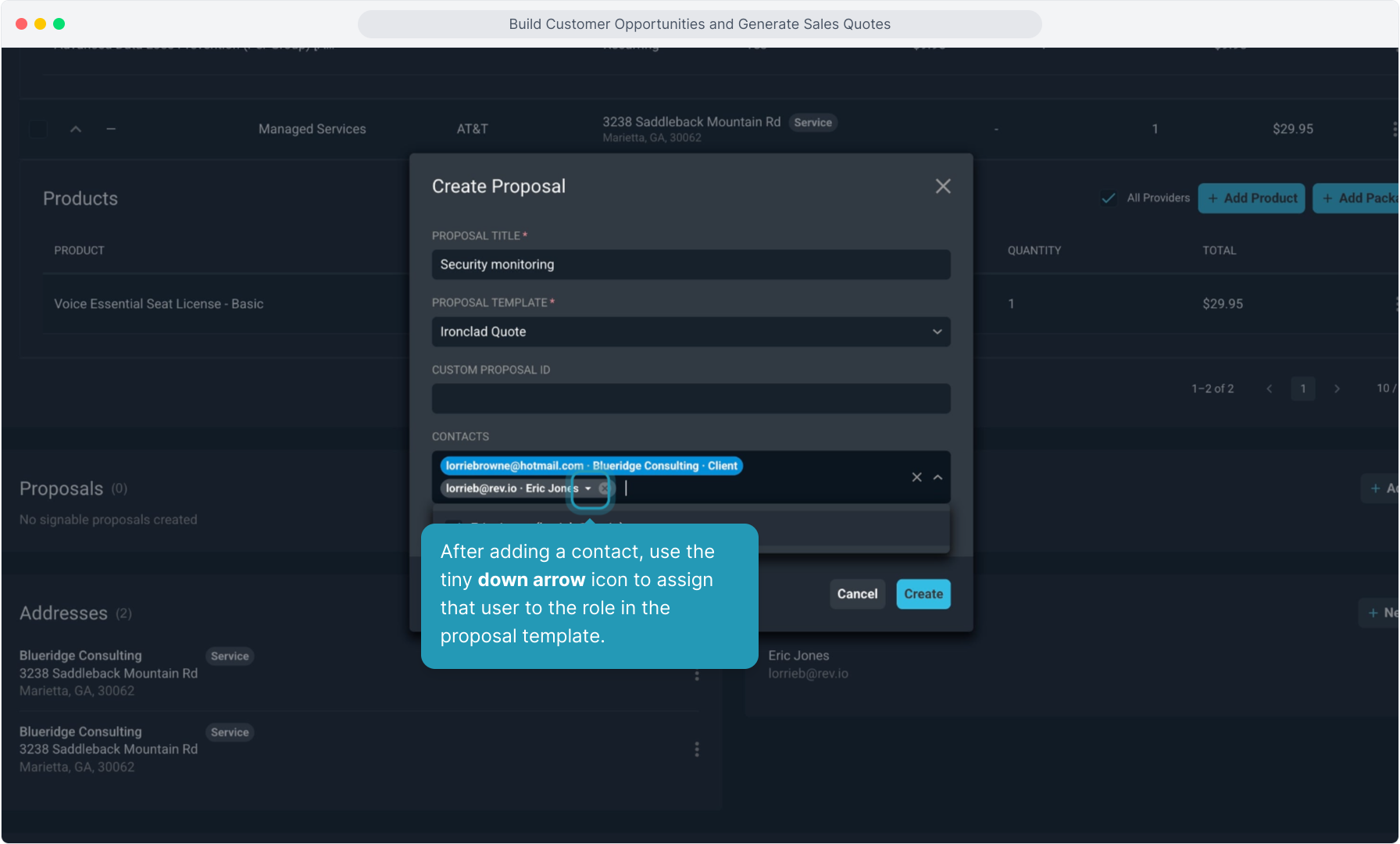Click the lorriebrowne@hotmail.com contact chip
The width and height of the screenshot is (1400, 844).
tap(591, 466)
